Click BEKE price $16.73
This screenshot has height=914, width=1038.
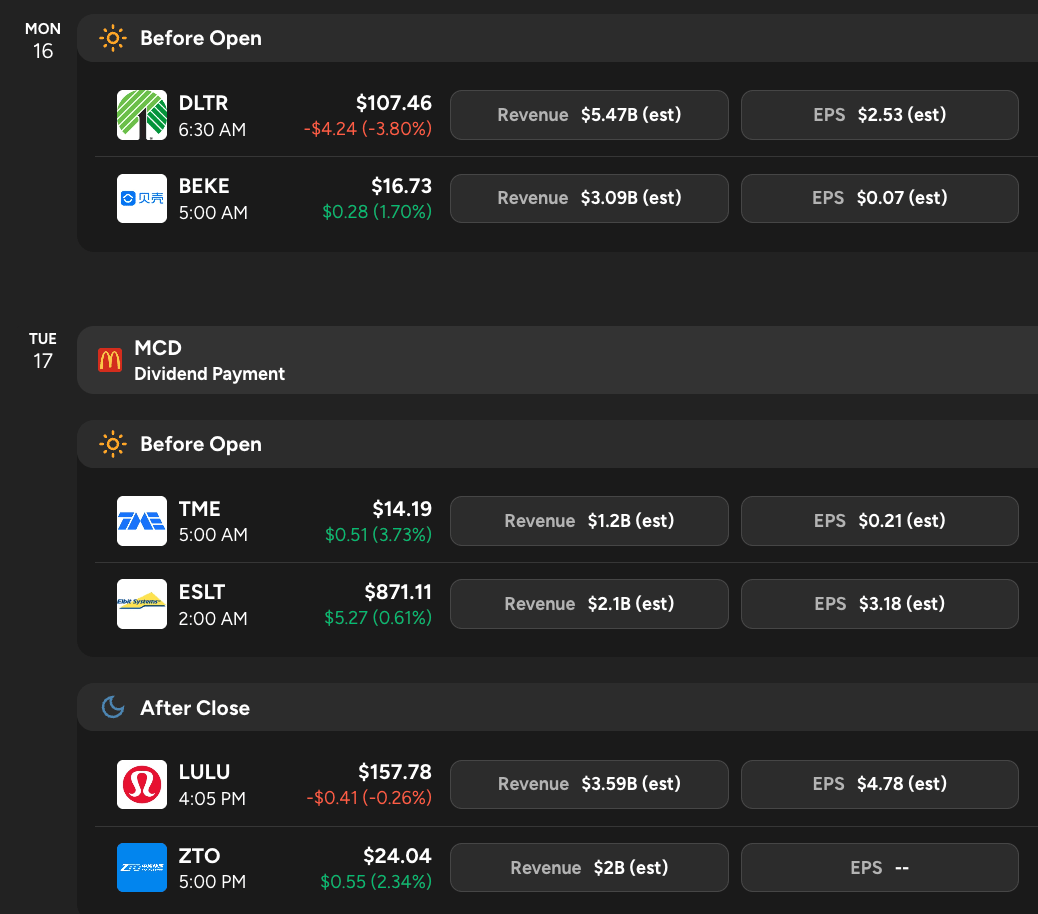(401, 186)
